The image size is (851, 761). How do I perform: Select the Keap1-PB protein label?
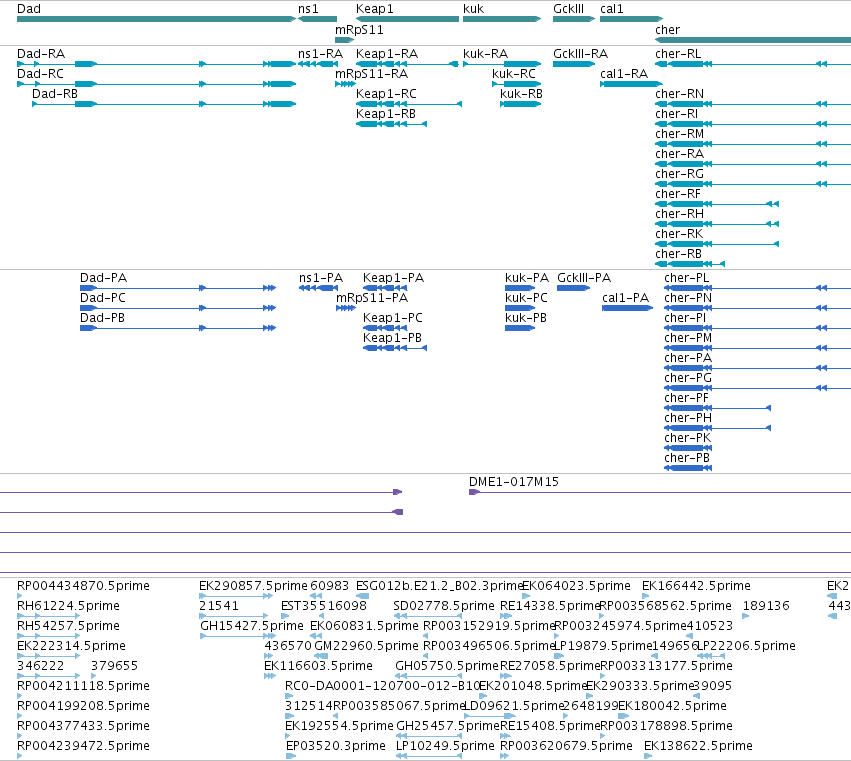click(x=392, y=338)
